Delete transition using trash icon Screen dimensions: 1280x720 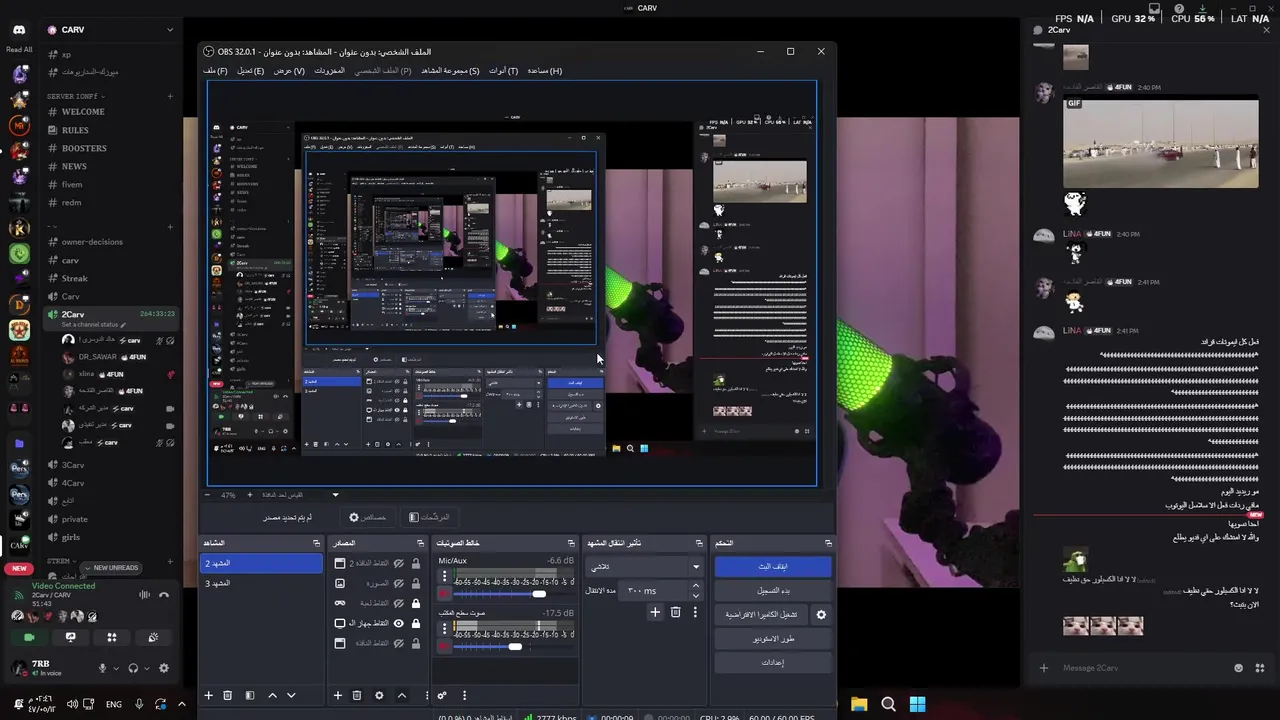(675, 612)
